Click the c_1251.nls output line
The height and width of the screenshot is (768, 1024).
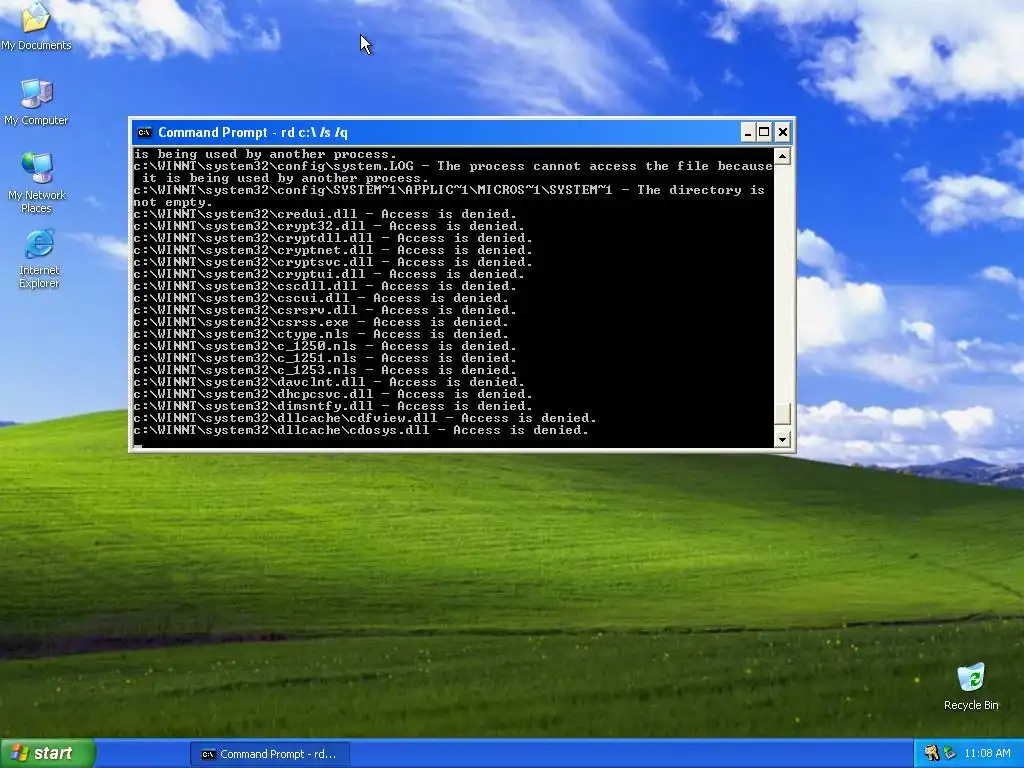click(325, 359)
